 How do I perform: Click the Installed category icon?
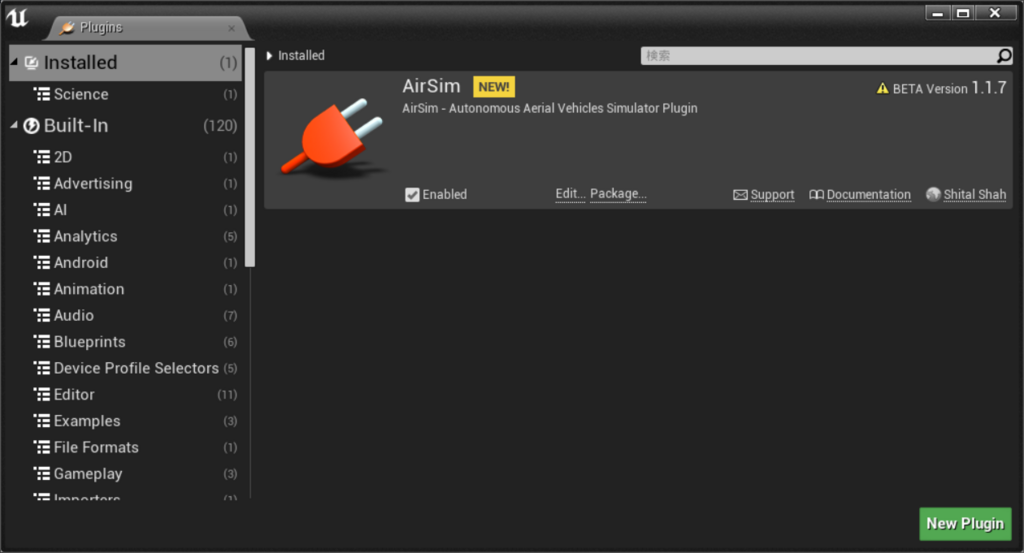coord(31,63)
